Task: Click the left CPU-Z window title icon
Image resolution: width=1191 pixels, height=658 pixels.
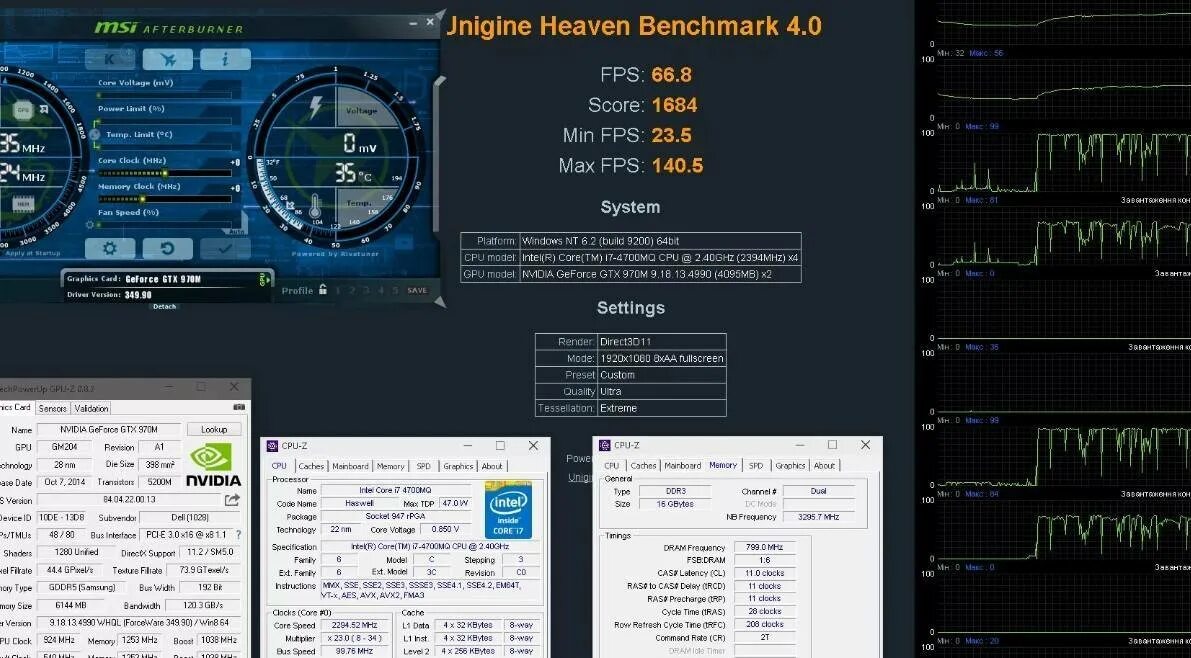Action: tap(272, 446)
